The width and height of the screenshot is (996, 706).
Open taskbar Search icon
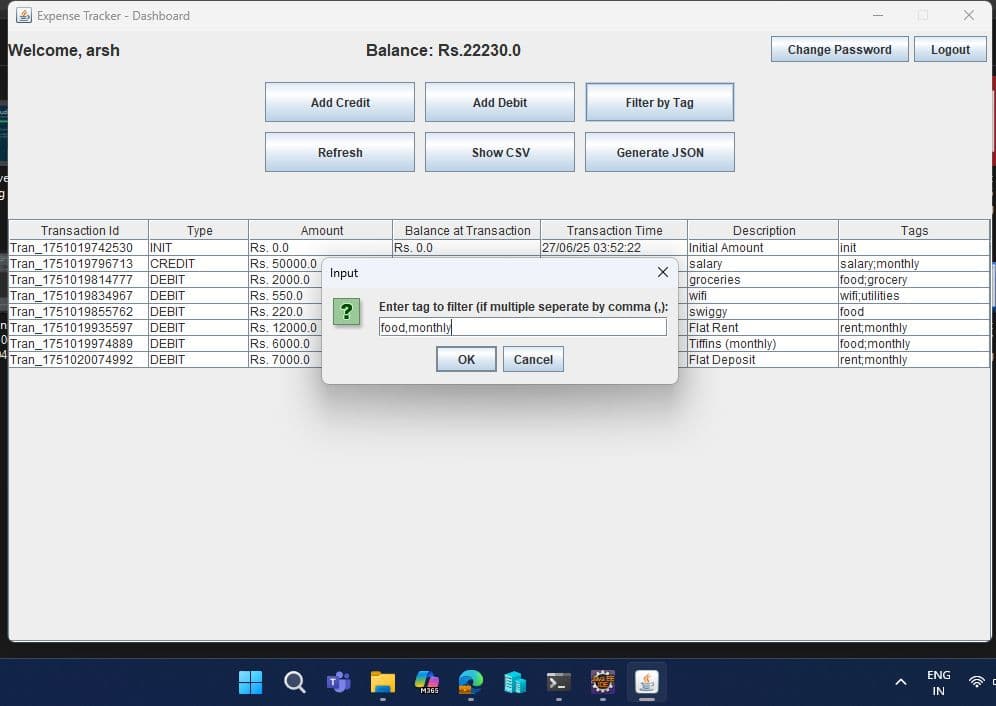click(295, 682)
